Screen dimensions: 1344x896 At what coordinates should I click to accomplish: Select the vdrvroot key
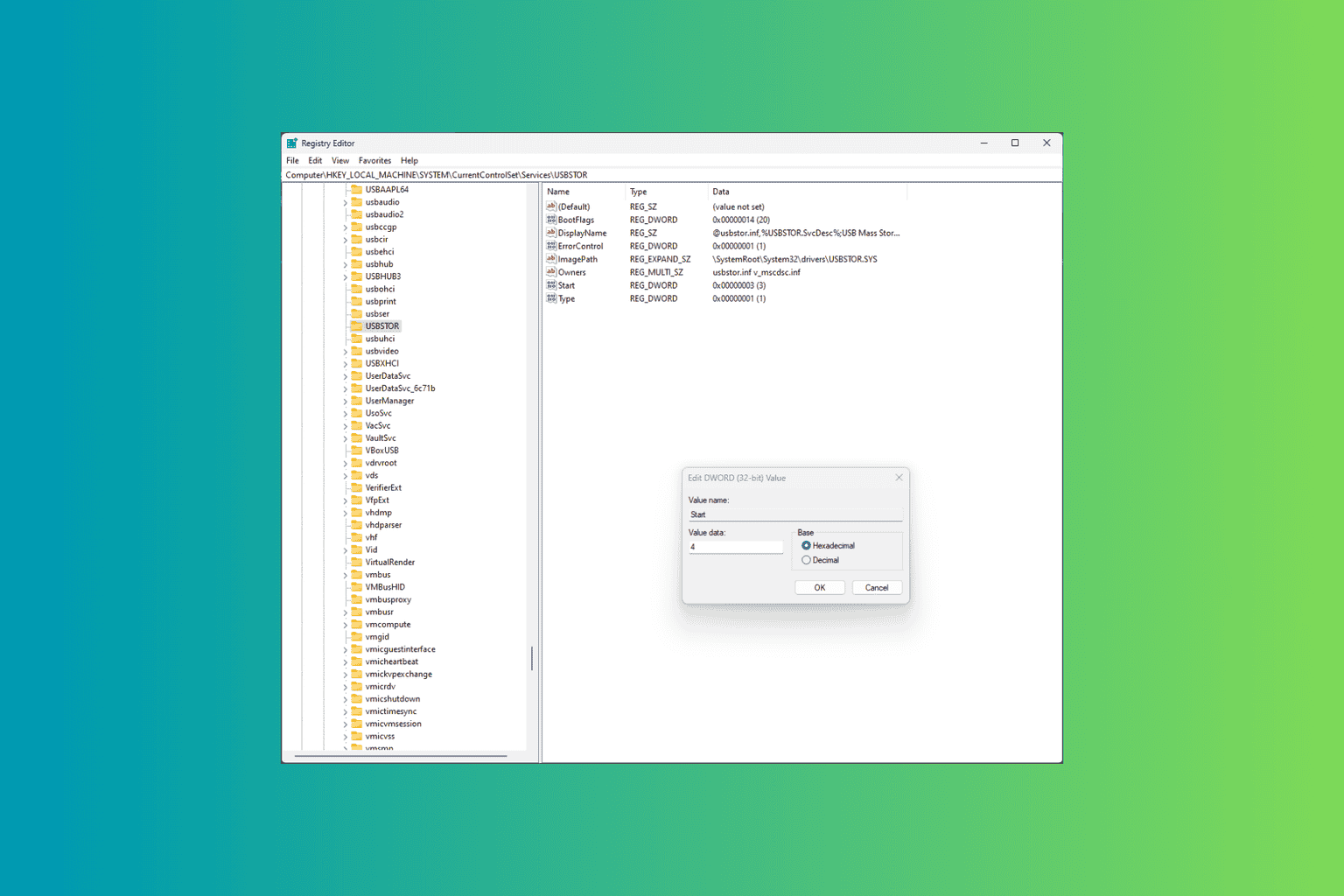tap(381, 463)
